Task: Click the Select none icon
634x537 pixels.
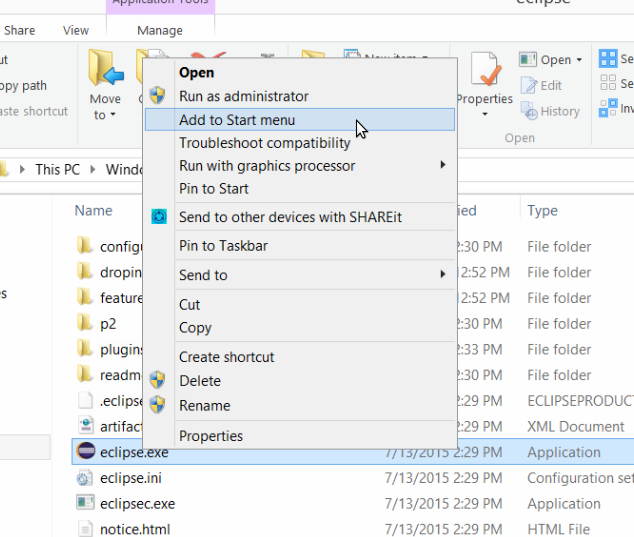Action: tap(608, 83)
